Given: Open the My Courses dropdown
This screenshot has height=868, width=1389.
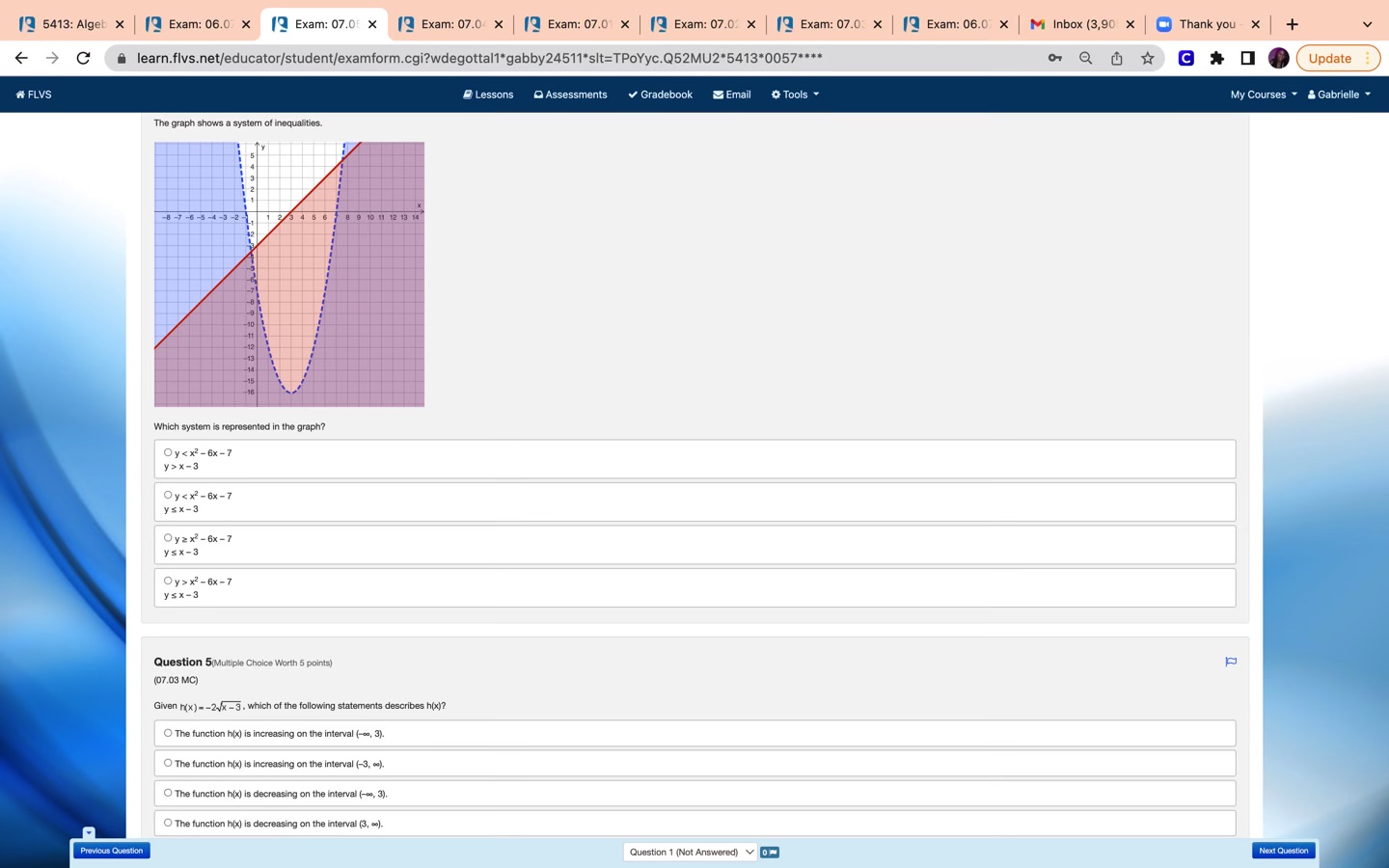Looking at the screenshot, I should pyautogui.click(x=1264, y=95).
